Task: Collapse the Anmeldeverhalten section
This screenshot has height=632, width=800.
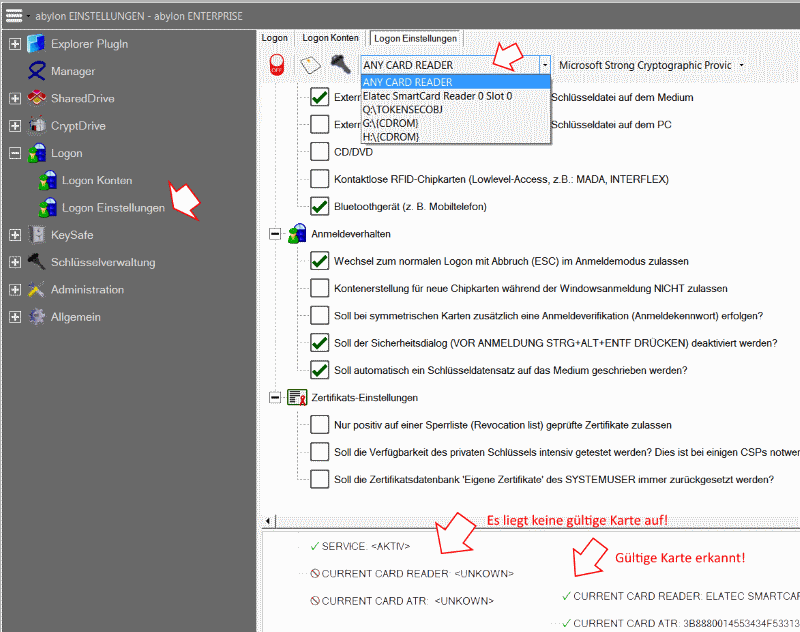Action: (x=275, y=234)
